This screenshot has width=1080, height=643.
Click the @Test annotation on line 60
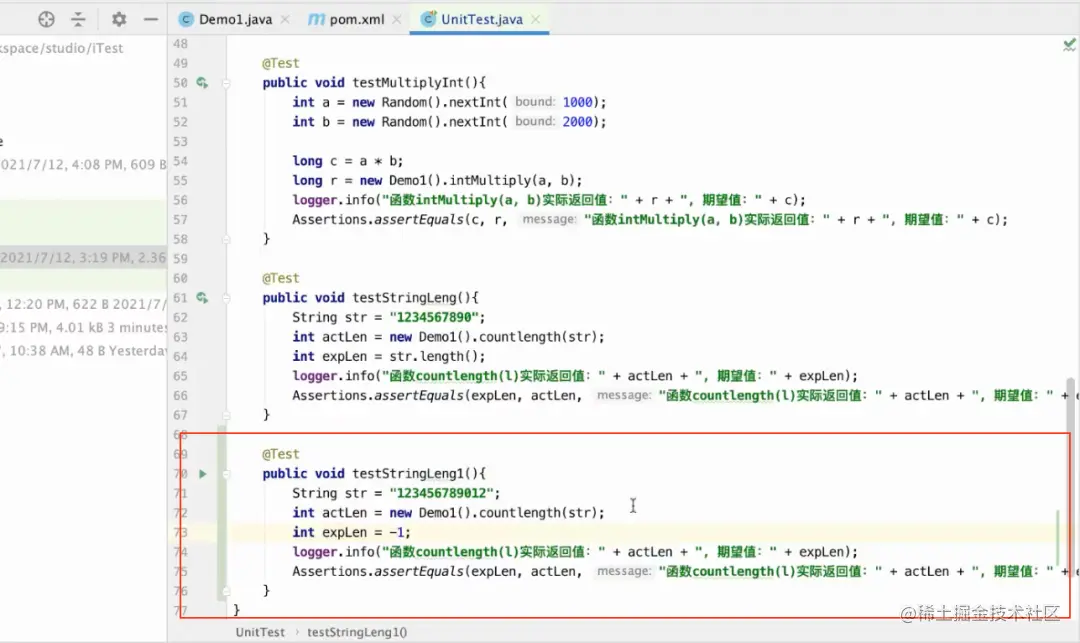click(x=280, y=278)
